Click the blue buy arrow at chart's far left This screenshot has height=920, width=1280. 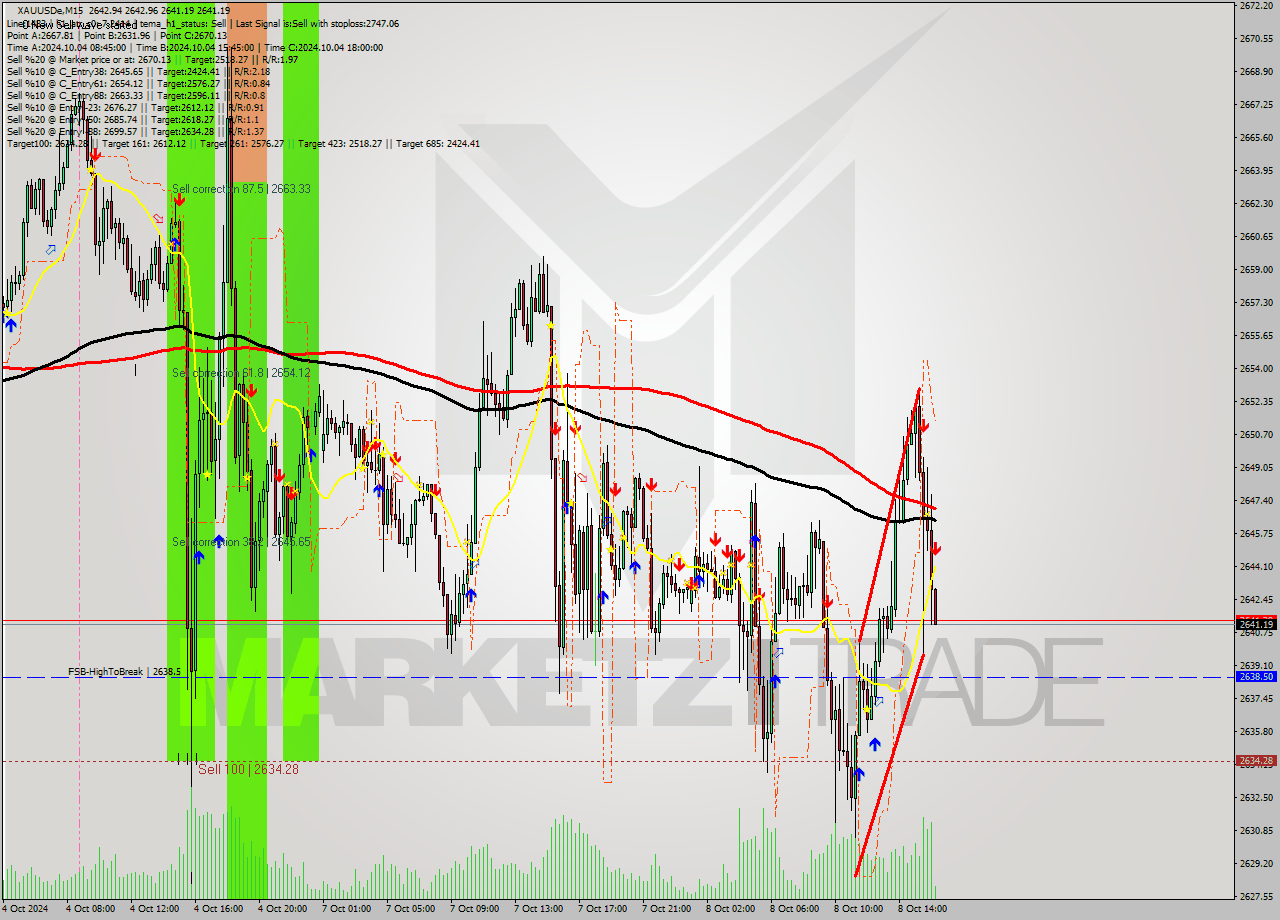(x=11, y=324)
